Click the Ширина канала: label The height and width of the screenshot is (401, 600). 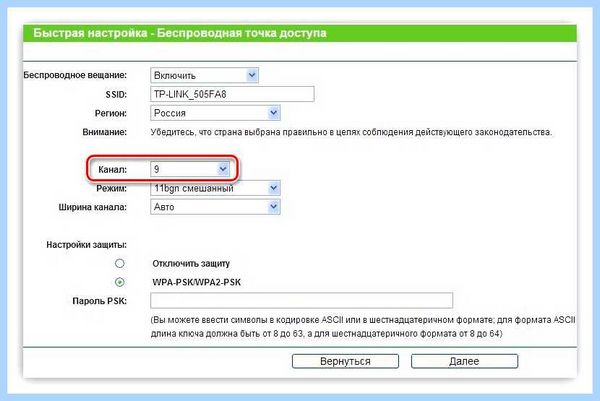(x=93, y=207)
